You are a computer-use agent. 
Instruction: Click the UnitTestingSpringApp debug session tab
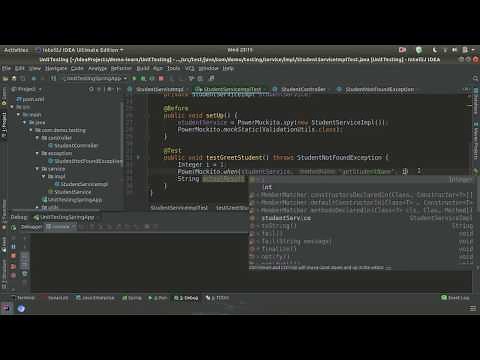(x=64, y=217)
